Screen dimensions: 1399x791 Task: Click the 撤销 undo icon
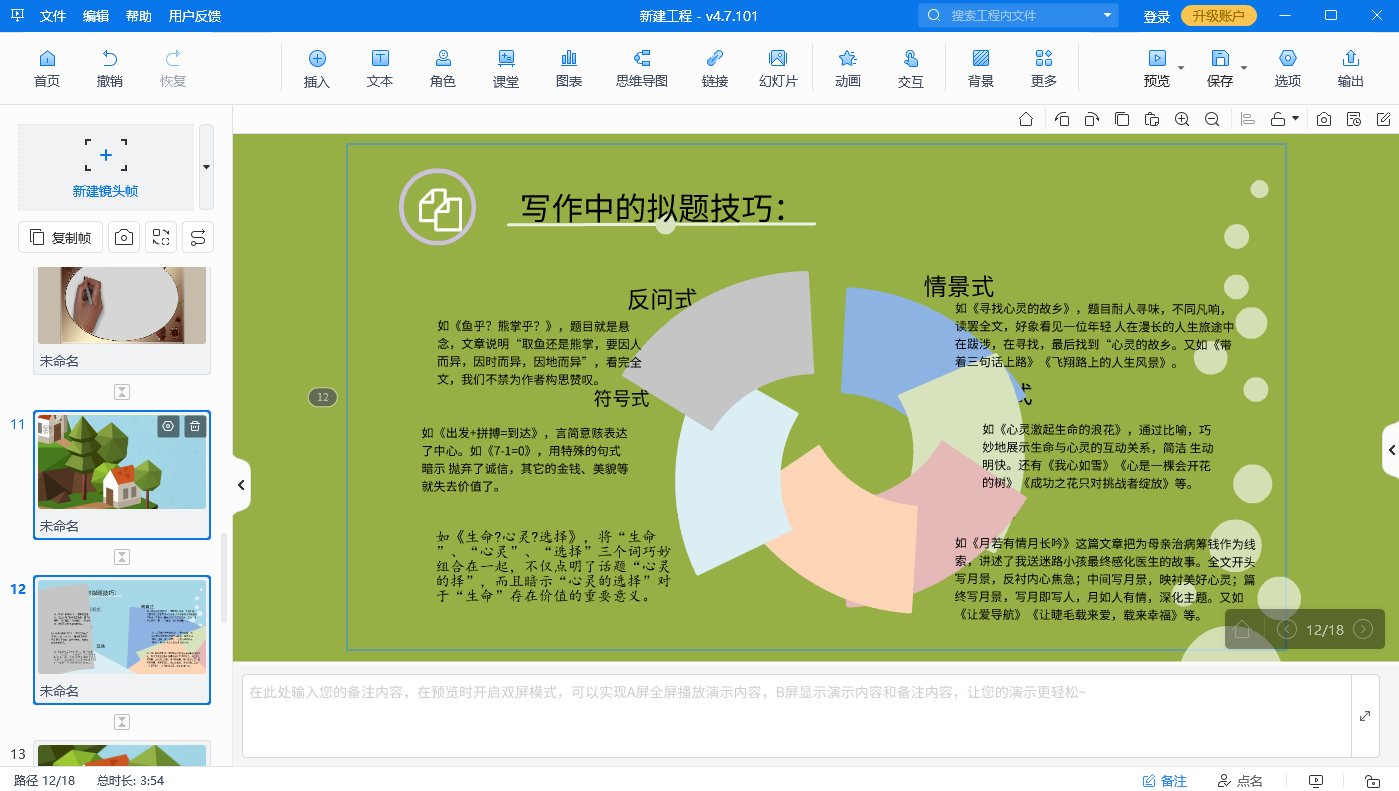point(110,68)
